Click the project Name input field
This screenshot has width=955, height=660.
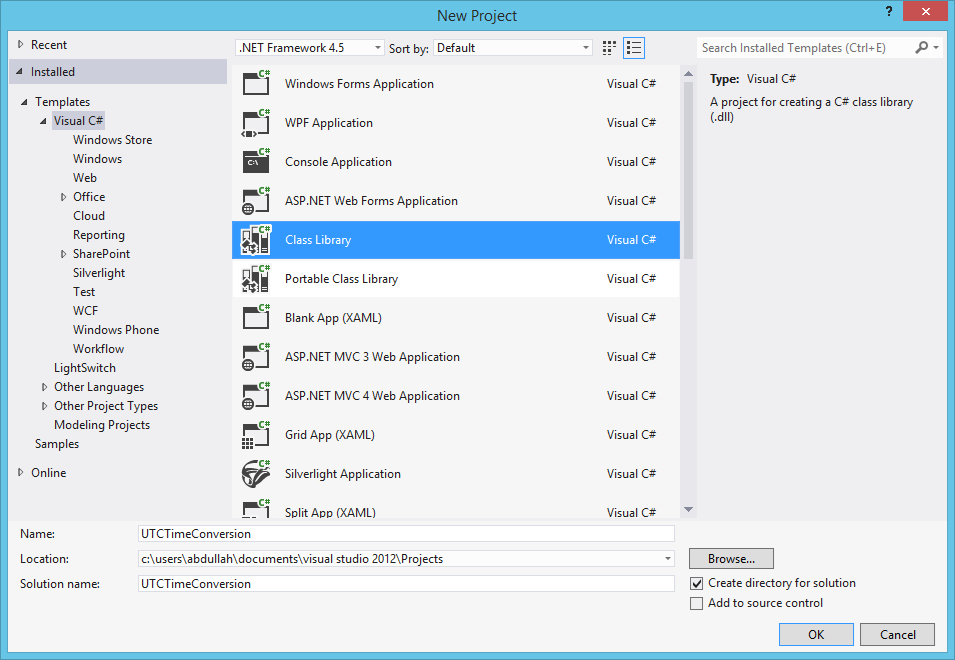(x=406, y=533)
